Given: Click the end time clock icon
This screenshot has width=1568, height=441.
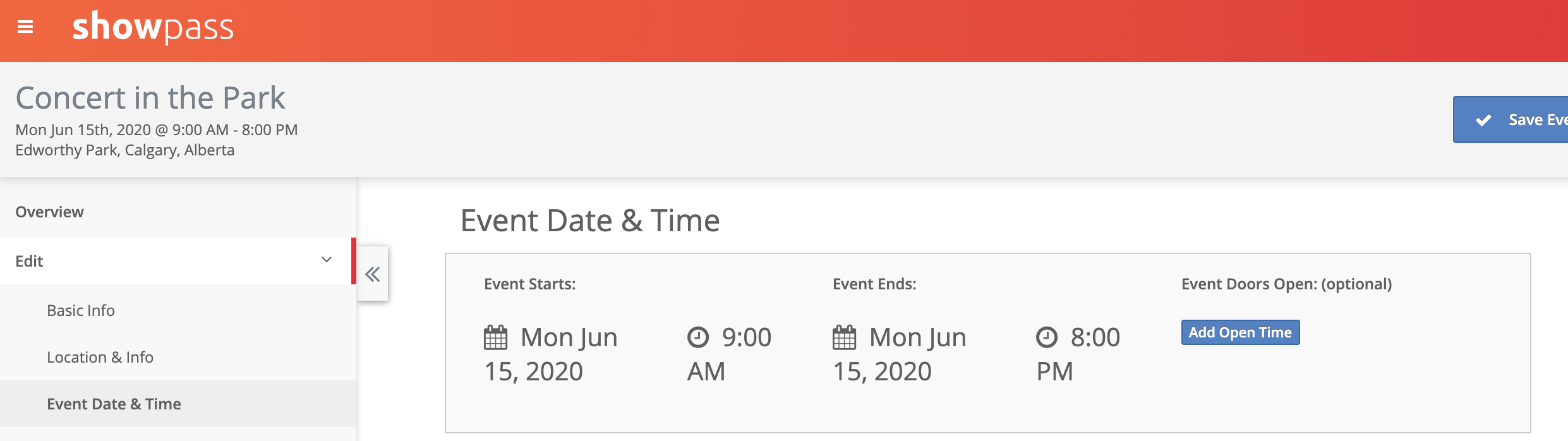Looking at the screenshot, I should coord(1047,337).
